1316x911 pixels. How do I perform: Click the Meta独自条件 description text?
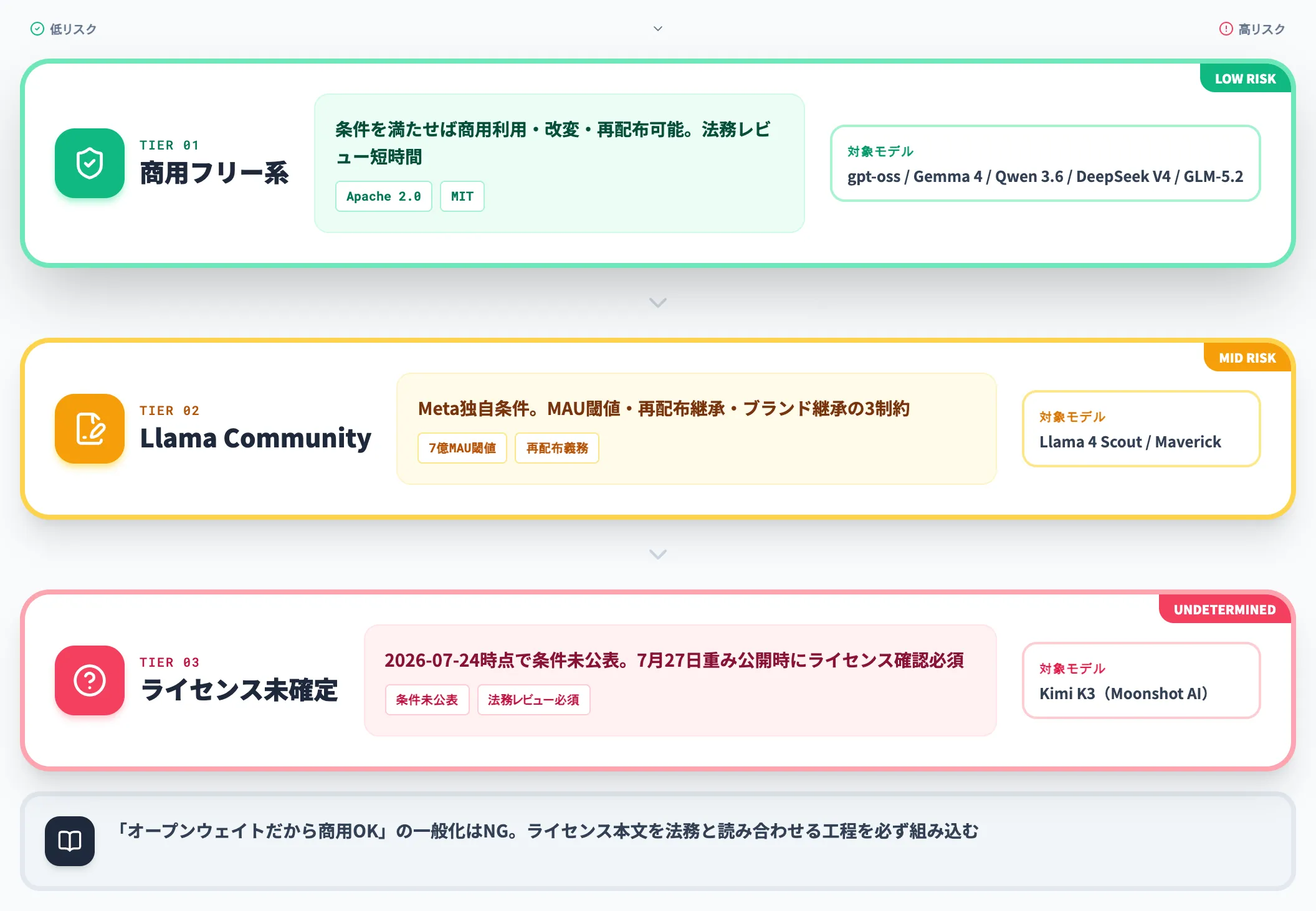(x=664, y=409)
